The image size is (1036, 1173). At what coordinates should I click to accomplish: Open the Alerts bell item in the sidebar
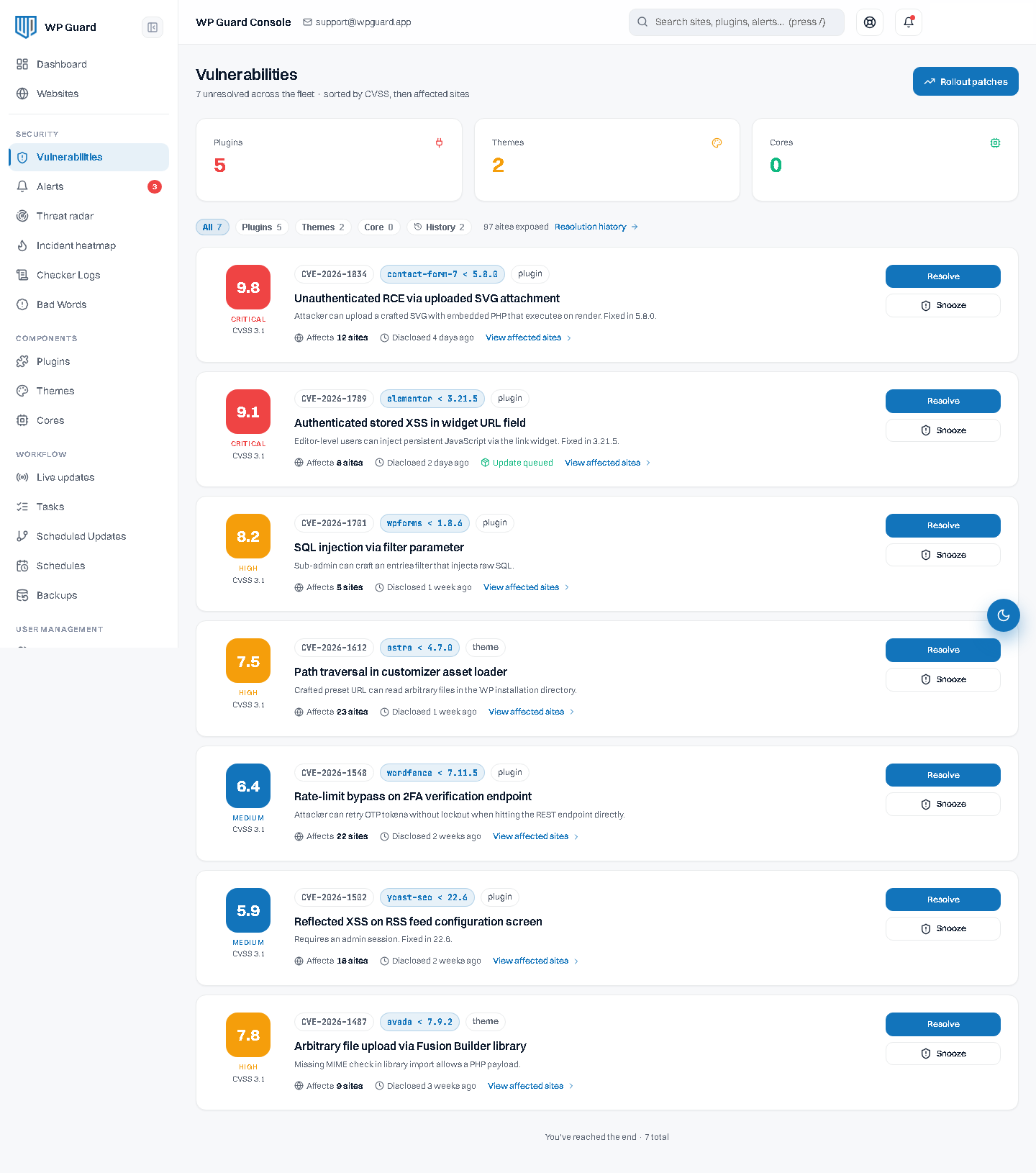[88, 186]
